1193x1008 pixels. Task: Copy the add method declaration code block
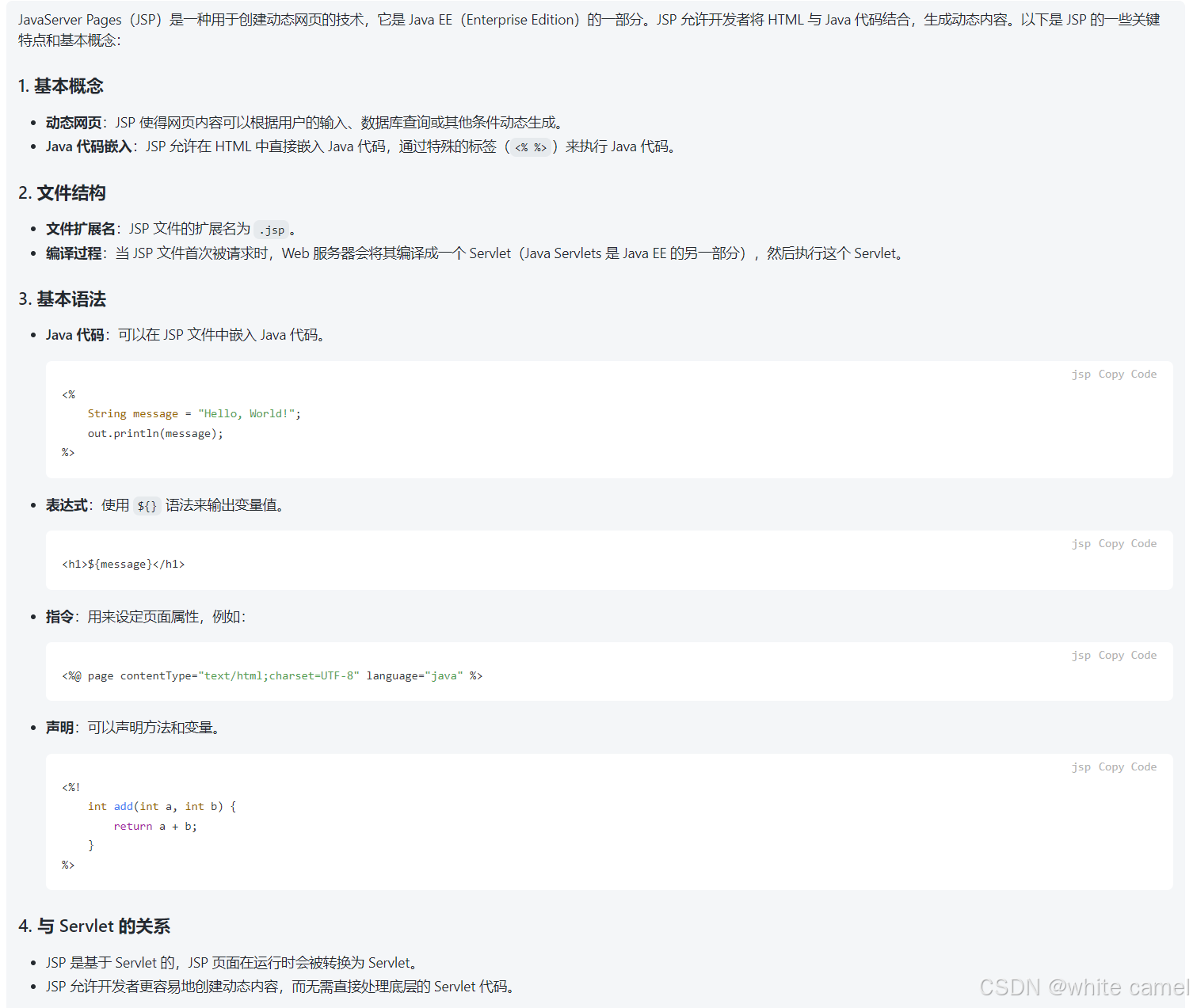tap(1111, 766)
